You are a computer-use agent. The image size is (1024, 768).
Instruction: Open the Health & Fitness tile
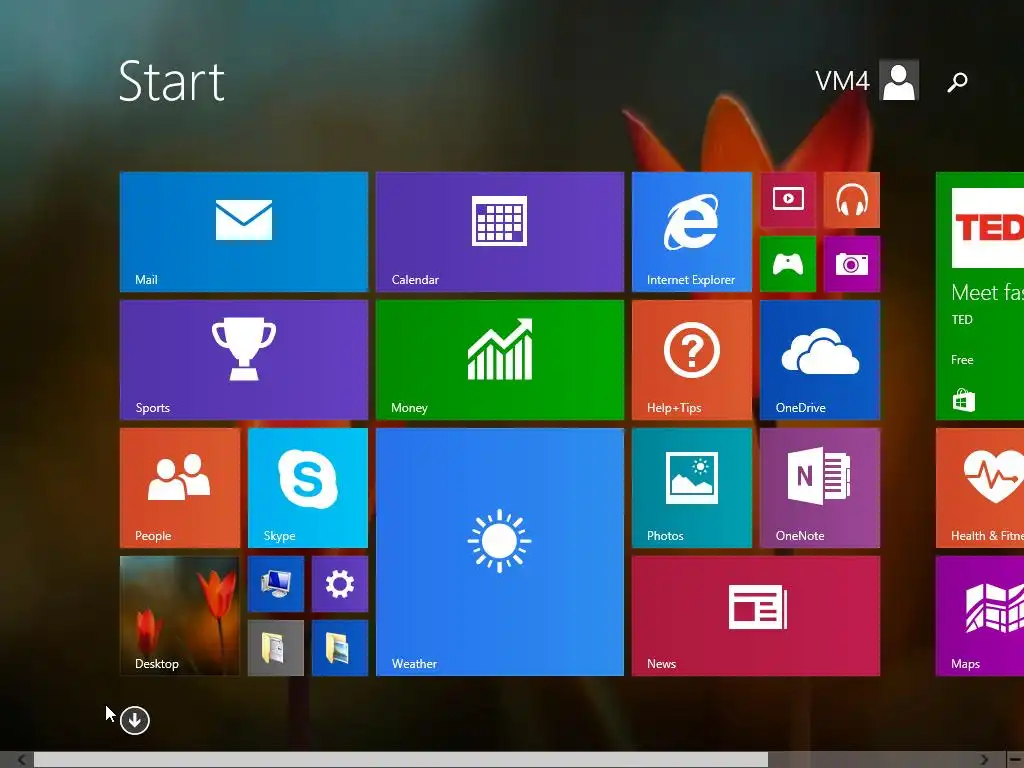pyautogui.click(x=980, y=488)
